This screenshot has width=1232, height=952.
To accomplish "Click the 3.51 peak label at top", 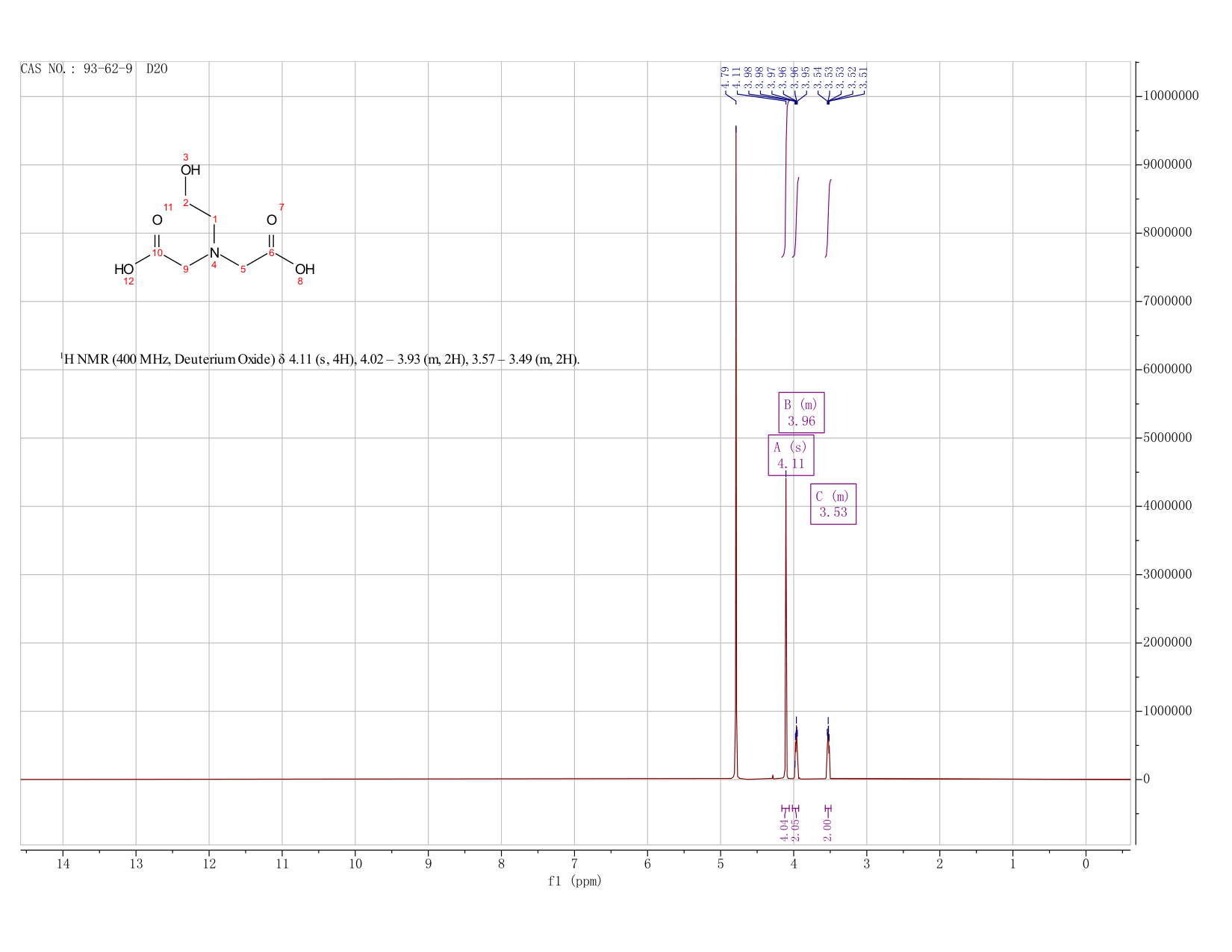I will [864, 78].
